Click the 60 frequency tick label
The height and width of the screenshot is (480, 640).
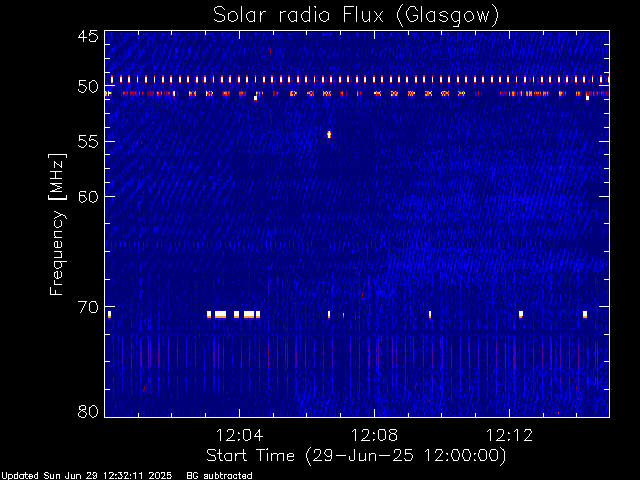[88, 196]
